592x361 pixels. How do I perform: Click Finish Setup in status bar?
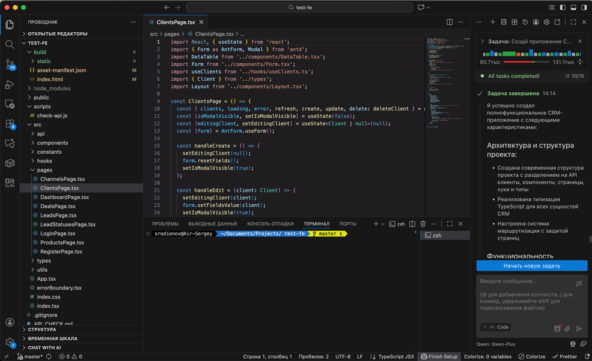pos(439,356)
